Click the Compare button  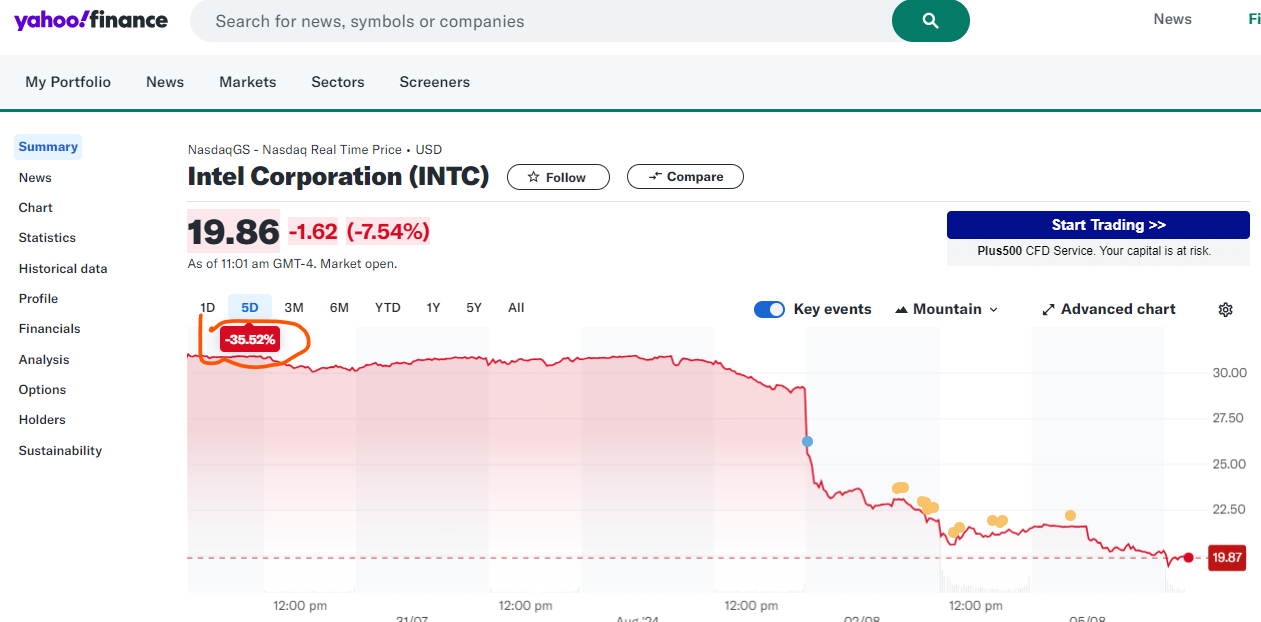click(x=685, y=177)
